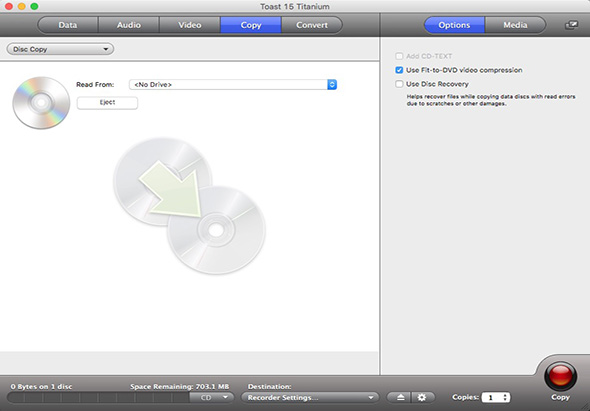Viewport: 590px width, 411px height.
Task: Open the Audio tab
Action: [x=129, y=25]
